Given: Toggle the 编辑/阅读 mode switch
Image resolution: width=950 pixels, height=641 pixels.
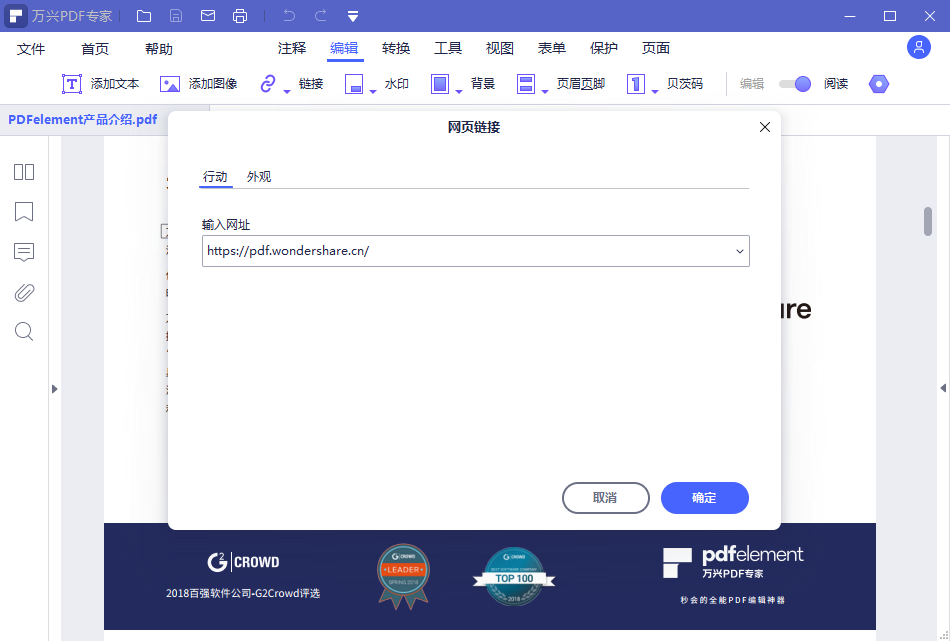Looking at the screenshot, I should [x=795, y=84].
